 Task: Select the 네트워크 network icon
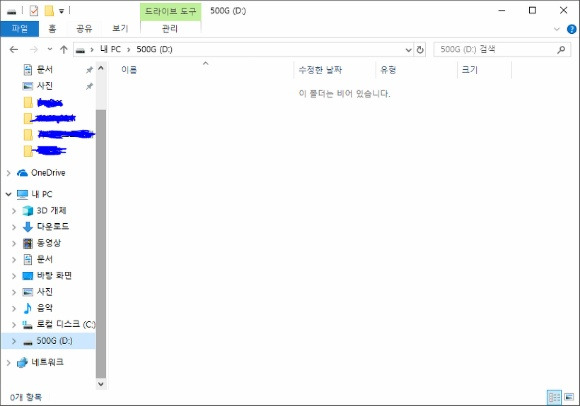(22, 362)
